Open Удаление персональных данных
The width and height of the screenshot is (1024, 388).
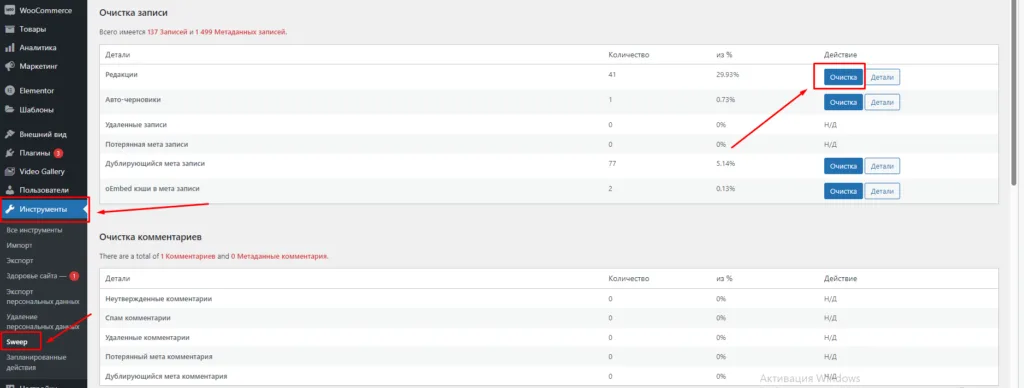(42, 321)
